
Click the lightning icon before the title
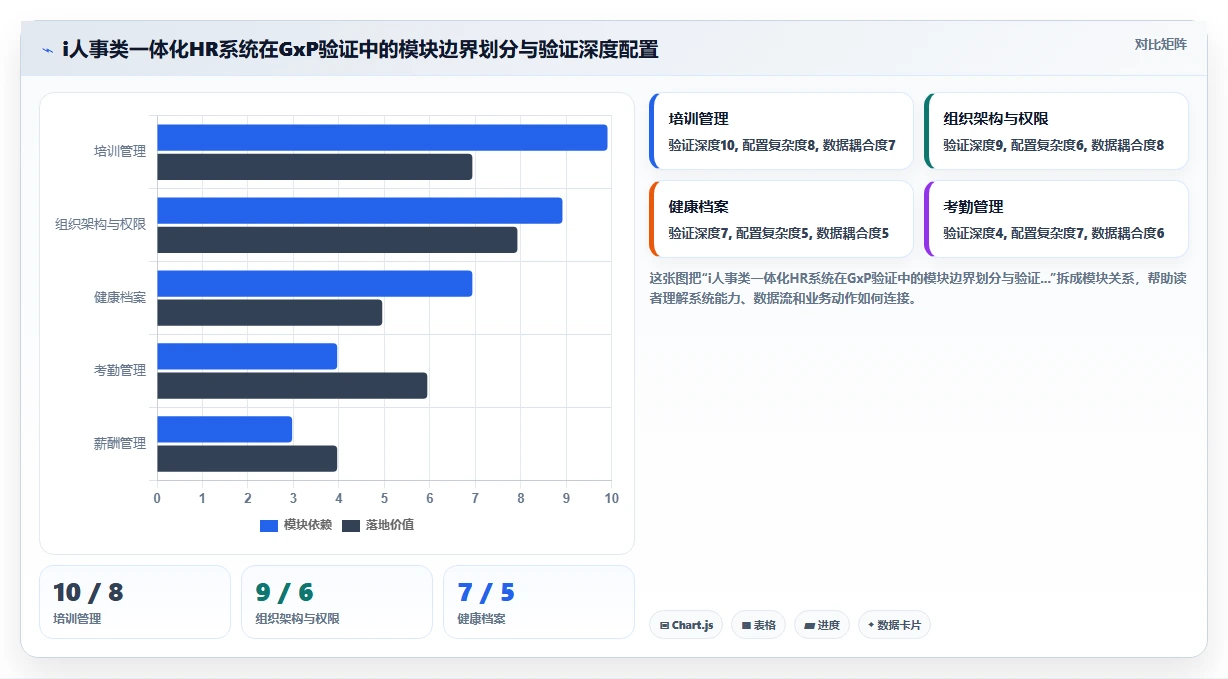pos(48,50)
